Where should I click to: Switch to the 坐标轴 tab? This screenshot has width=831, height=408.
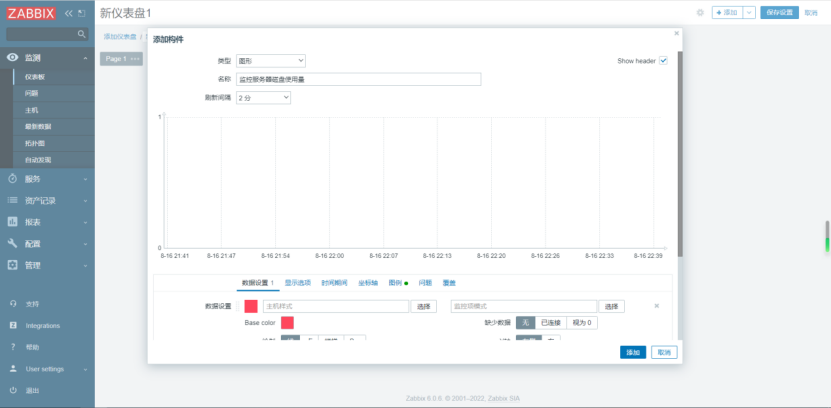point(368,283)
